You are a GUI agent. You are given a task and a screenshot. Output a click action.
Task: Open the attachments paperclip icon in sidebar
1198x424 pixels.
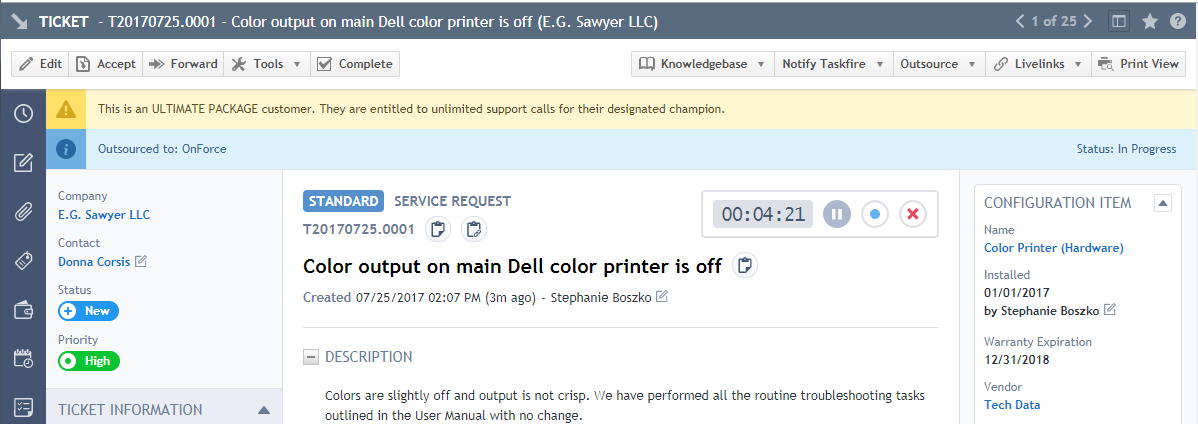[24, 212]
